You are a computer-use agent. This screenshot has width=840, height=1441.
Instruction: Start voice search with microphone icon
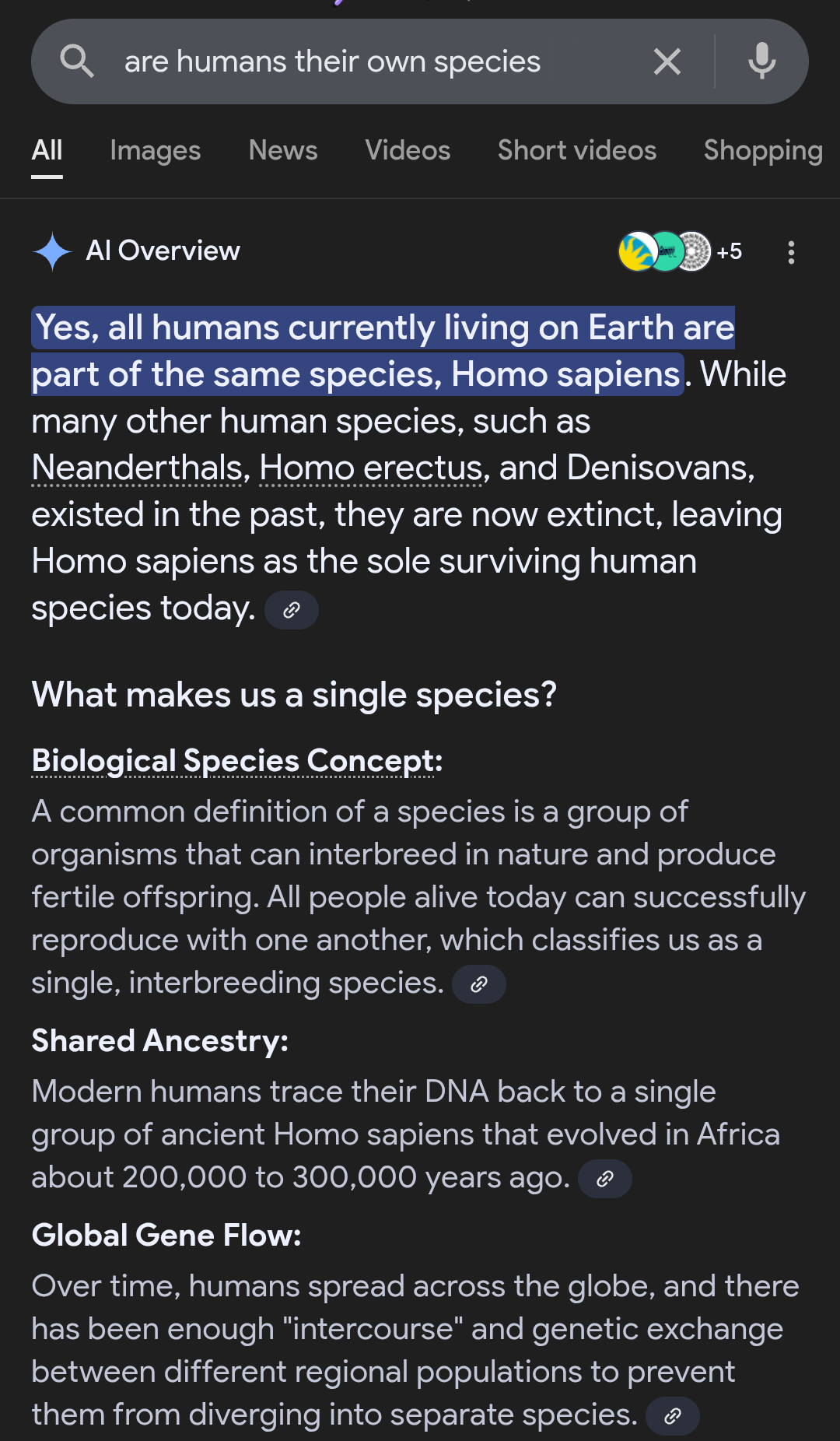click(x=761, y=61)
